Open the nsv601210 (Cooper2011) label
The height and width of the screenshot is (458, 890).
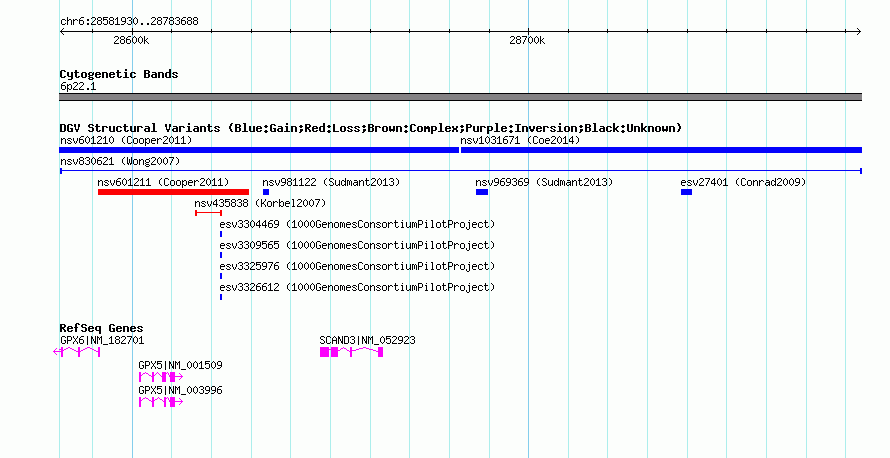click(126, 140)
